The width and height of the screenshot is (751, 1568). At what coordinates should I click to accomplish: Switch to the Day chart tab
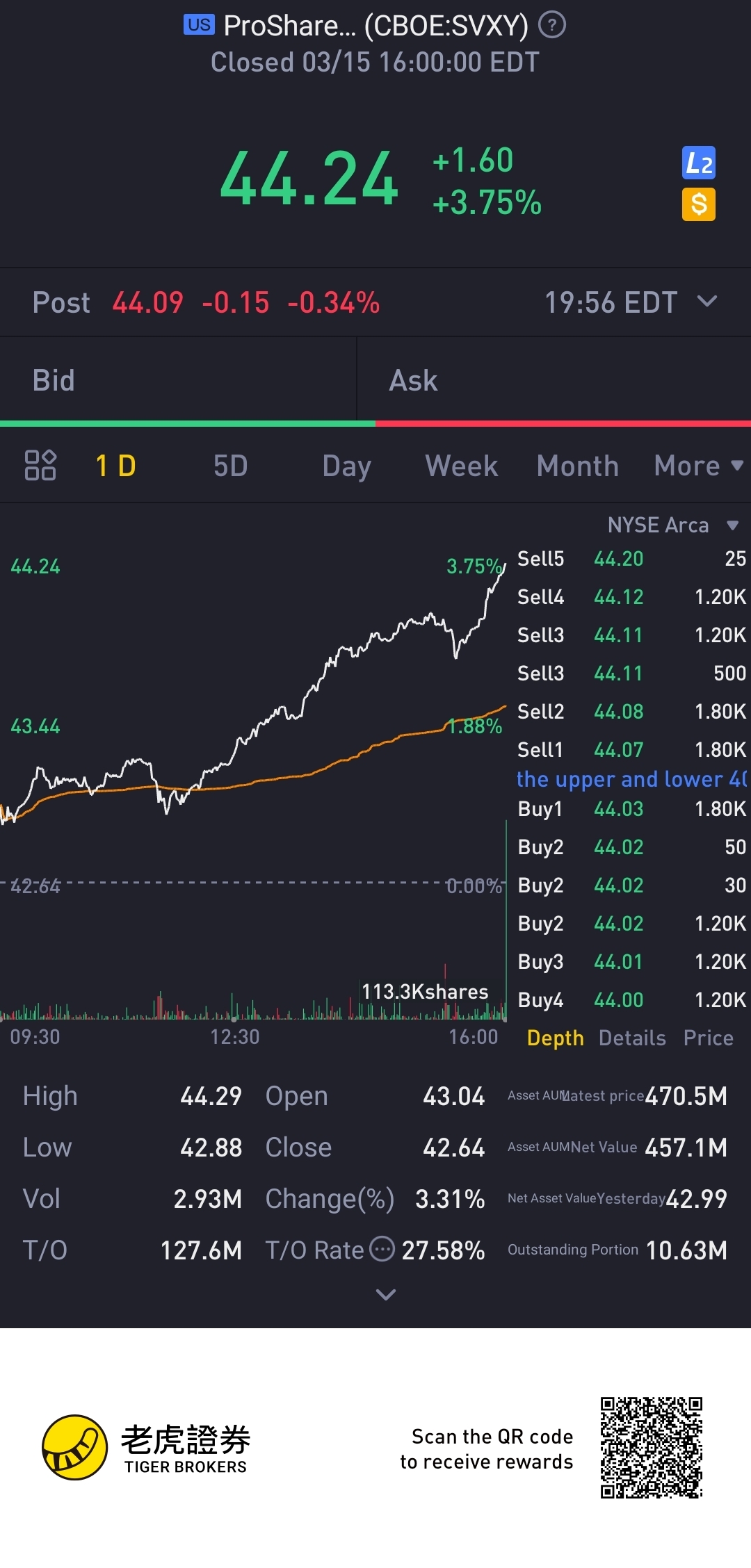346,466
